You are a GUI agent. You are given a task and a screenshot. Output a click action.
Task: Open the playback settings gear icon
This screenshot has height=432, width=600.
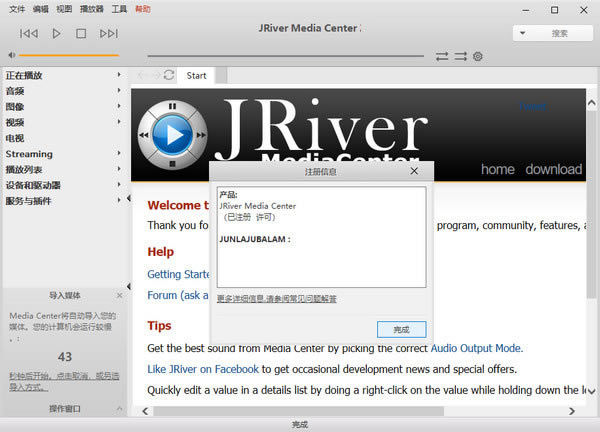477,56
